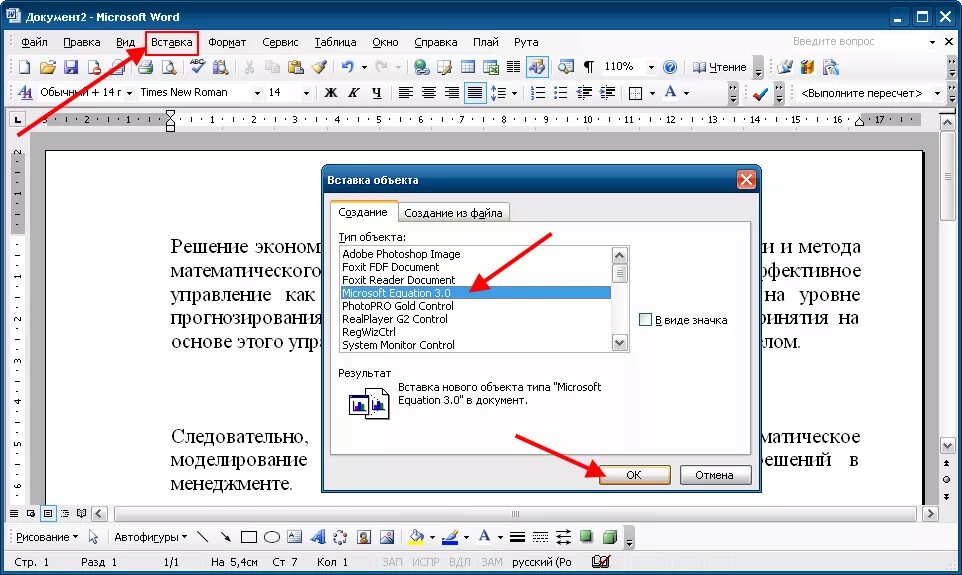
Task: Open Print Preview magnifier icon
Action: pos(169,67)
